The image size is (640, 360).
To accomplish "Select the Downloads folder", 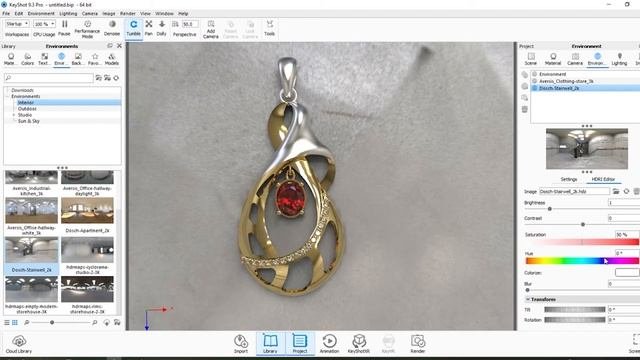I will click(x=22, y=90).
